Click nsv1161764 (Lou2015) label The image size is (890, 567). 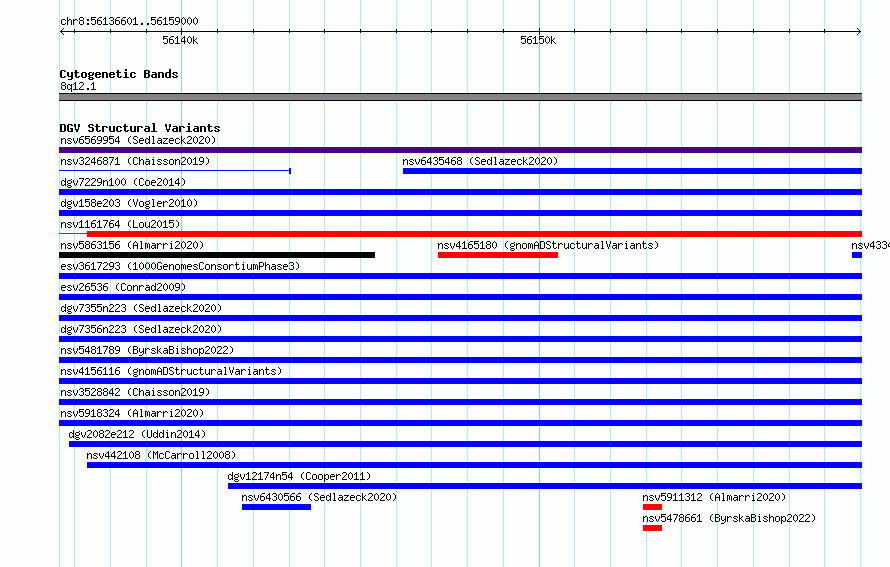(x=120, y=224)
